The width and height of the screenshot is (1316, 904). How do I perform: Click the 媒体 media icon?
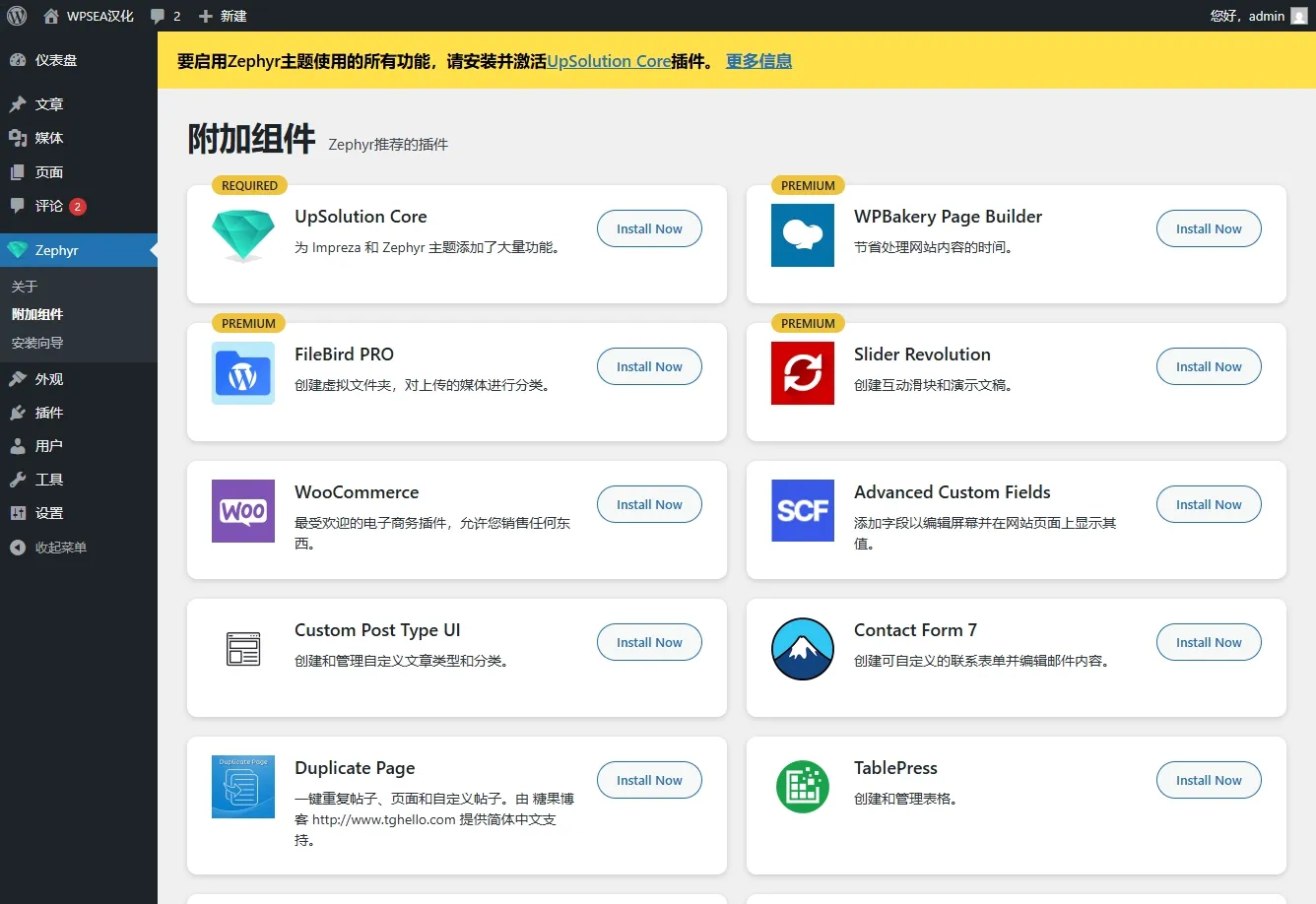[18, 138]
